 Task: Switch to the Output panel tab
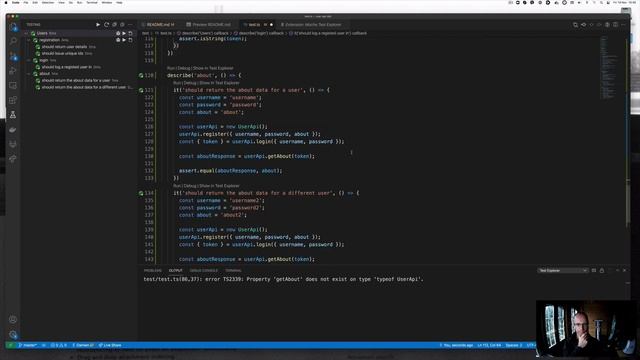(x=176, y=271)
